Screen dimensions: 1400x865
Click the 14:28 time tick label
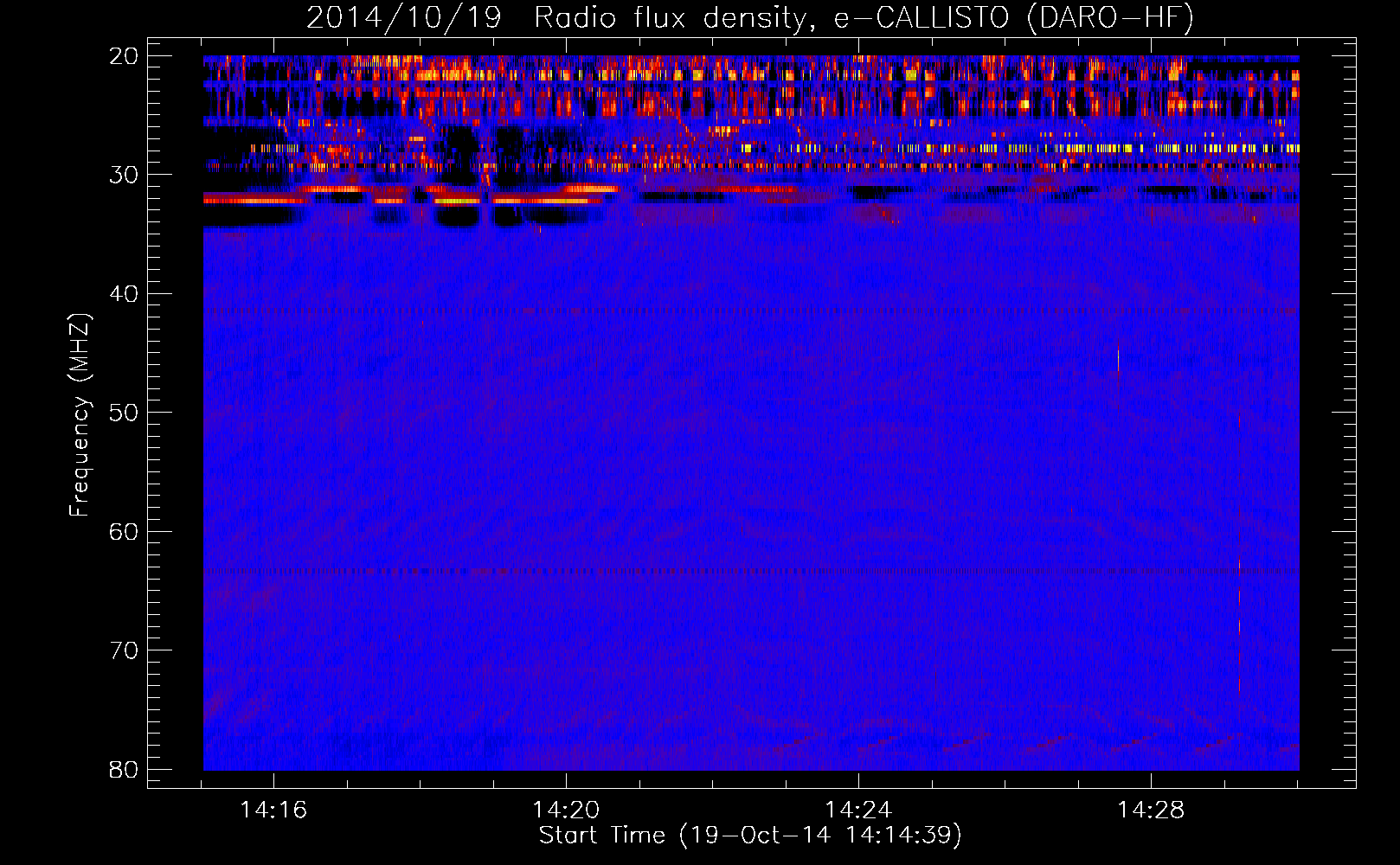tap(1151, 811)
